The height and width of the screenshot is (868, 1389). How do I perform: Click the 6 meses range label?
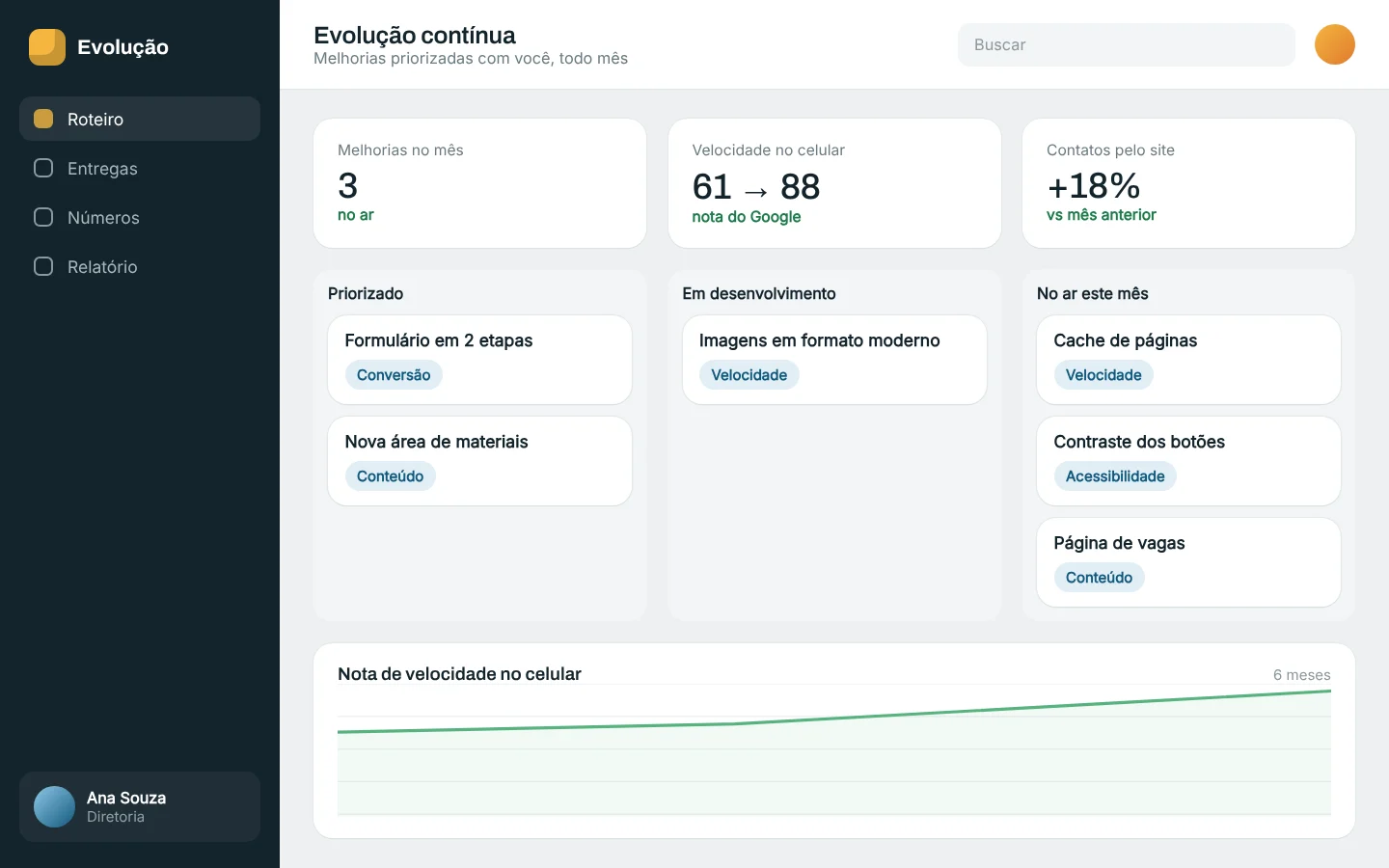pyautogui.click(x=1301, y=675)
